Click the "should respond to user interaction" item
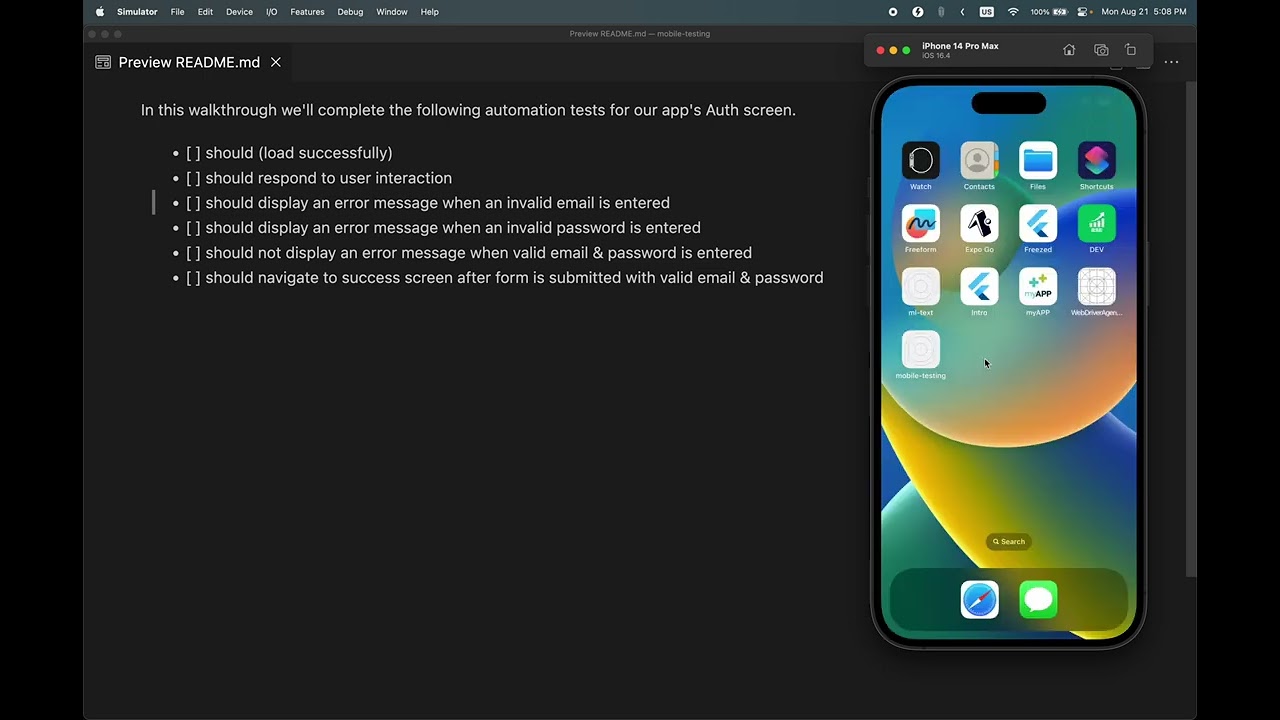This screenshot has height=720, width=1280. point(319,178)
